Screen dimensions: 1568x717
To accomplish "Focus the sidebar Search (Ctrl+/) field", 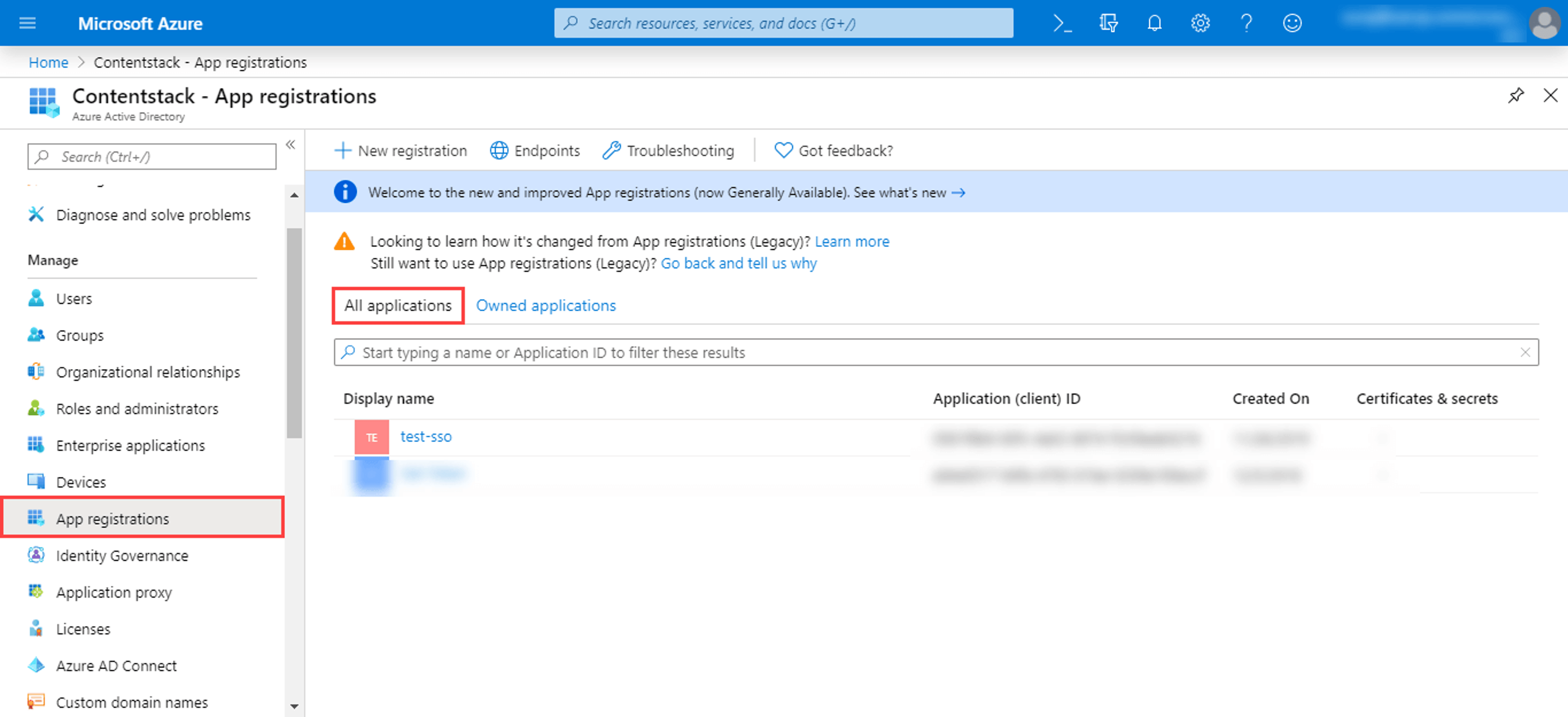I will tap(151, 156).
